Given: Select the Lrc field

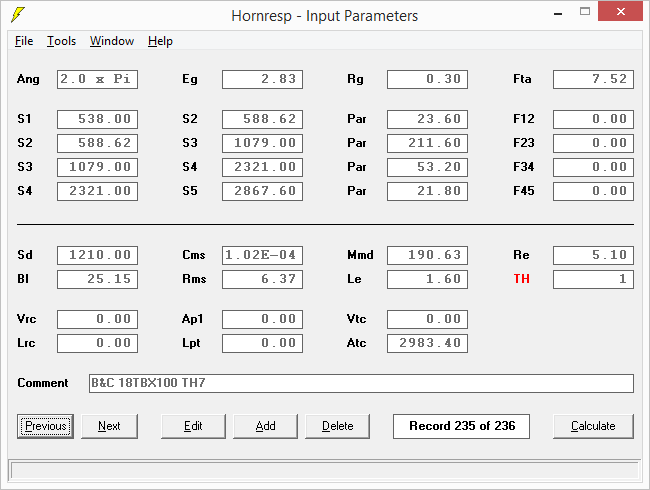Looking at the screenshot, I should pyautogui.click(x=97, y=343).
